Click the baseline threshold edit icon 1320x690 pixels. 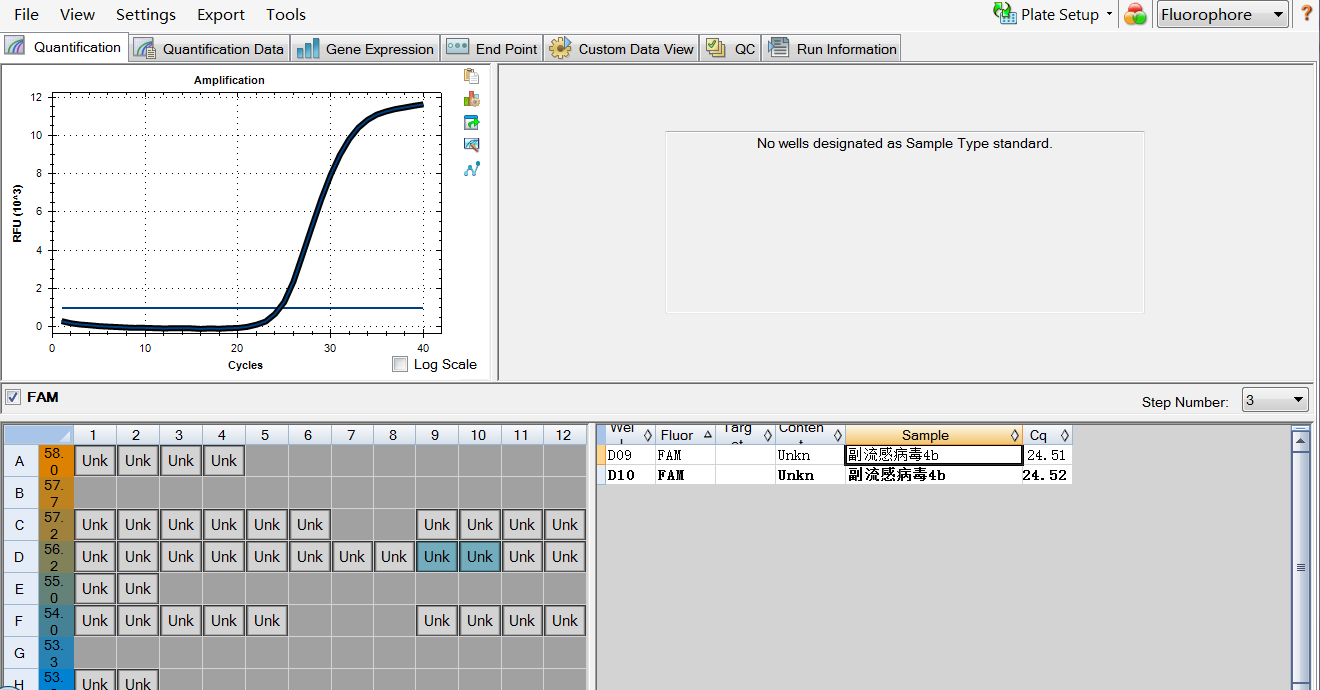click(x=471, y=145)
